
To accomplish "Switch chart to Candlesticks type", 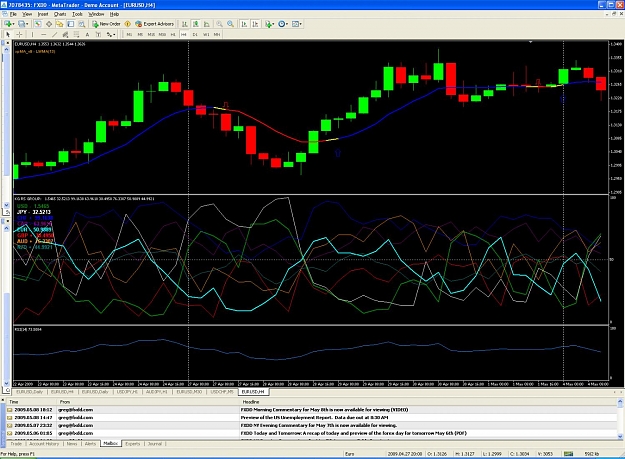I will (x=196, y=24).
